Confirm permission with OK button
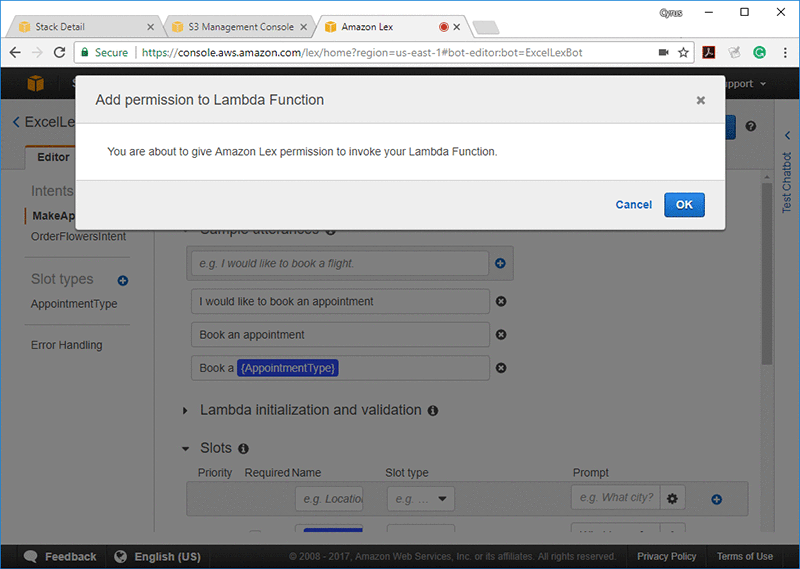Viewport: 800px width, 569px height. (x=684, y=205)
